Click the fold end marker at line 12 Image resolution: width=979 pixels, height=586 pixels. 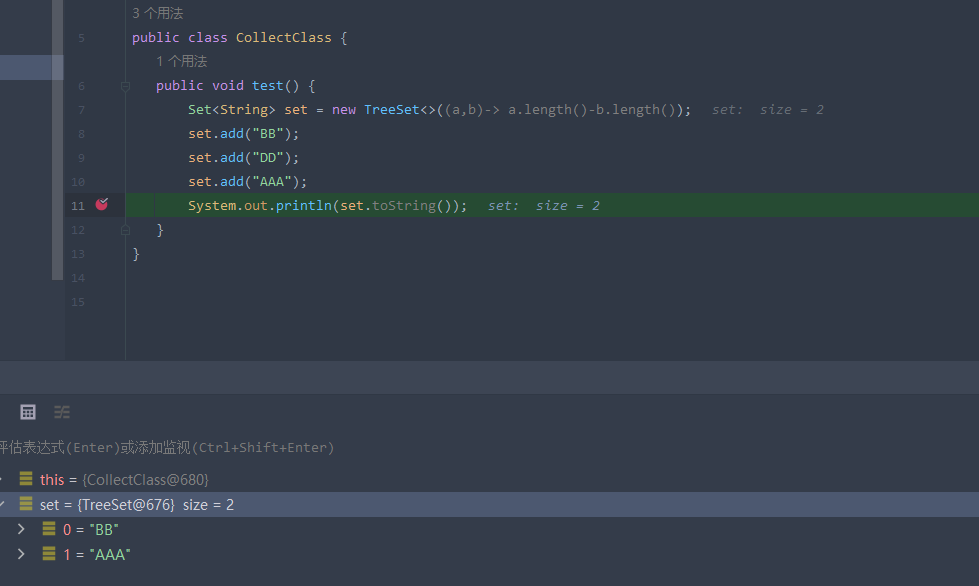point(125,230)
